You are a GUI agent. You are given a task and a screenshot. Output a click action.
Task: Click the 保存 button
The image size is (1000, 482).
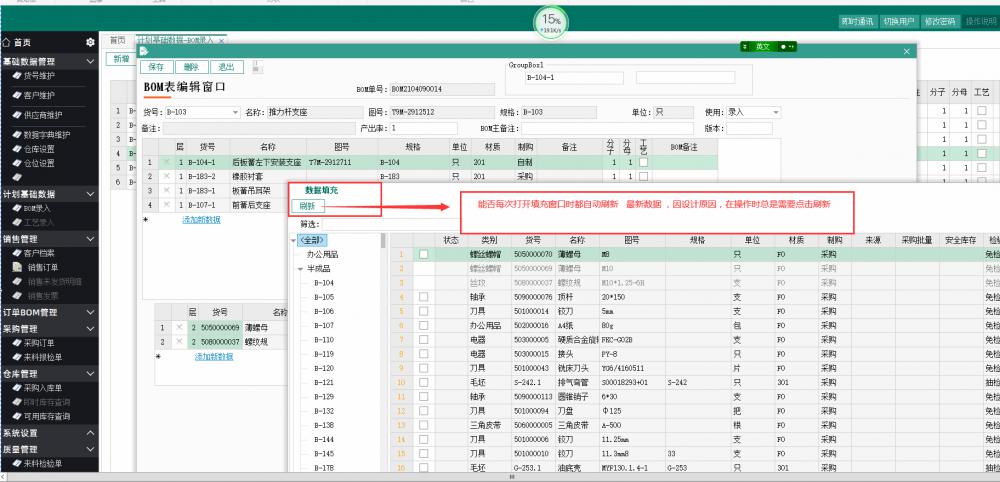157,67
